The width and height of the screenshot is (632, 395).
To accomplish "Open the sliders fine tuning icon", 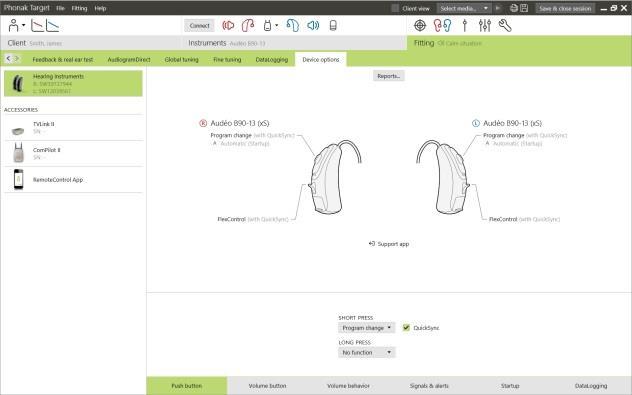I will tap(484, 25).
